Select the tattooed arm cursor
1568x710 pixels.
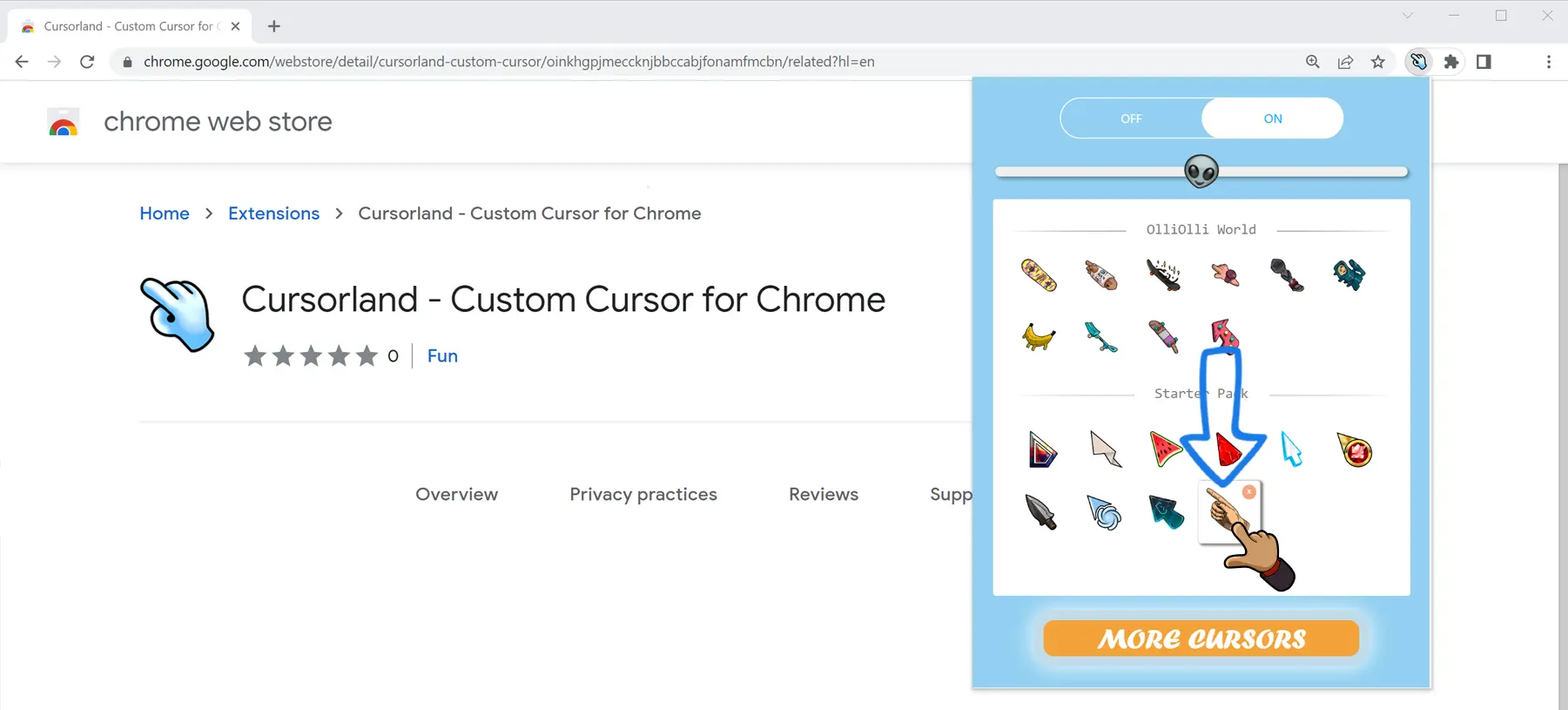(x=1101, y=275)
